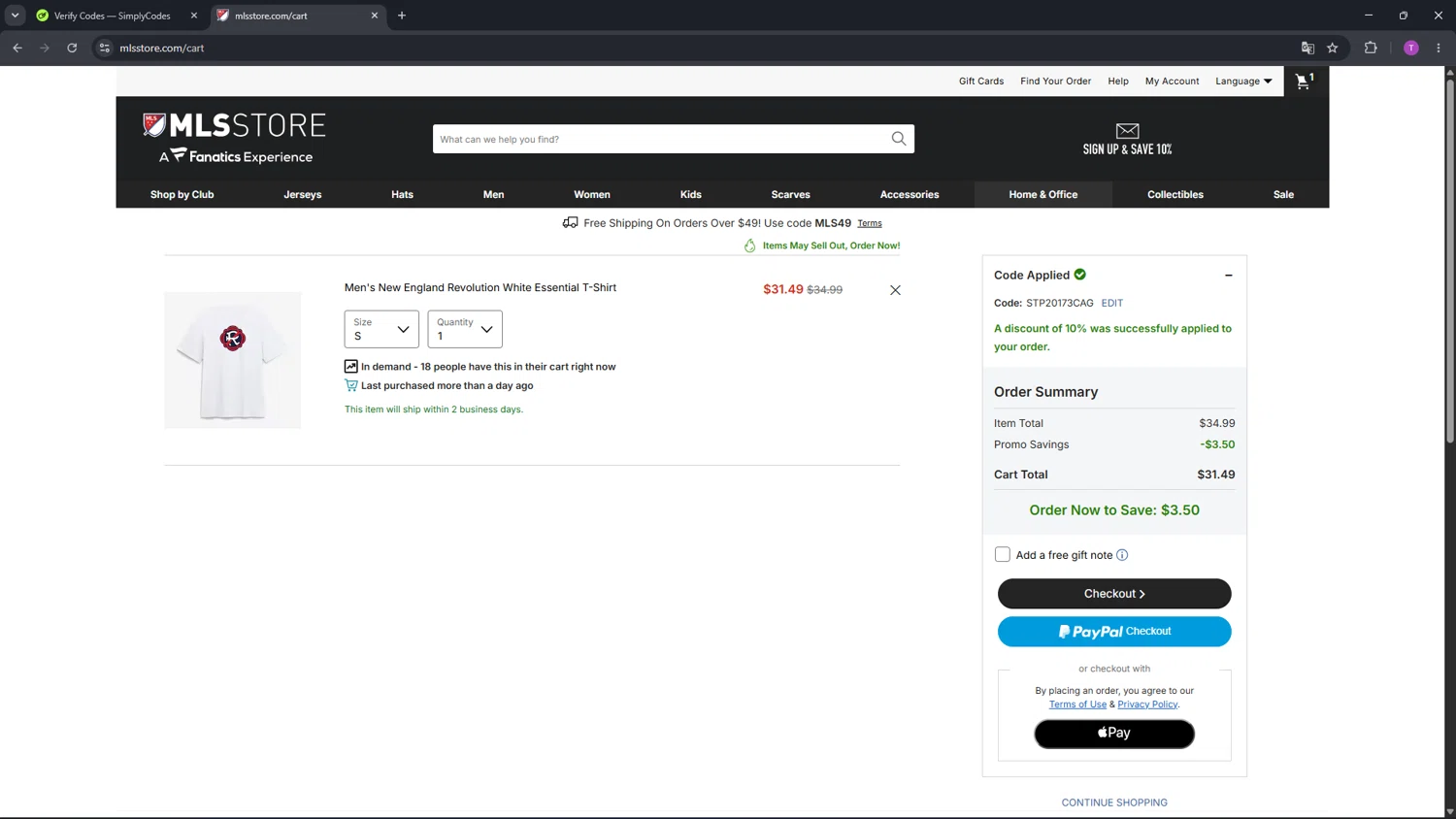The image size is (1456, 819).
Task: Click the browser forward arrow
Action: pos(45,48)
